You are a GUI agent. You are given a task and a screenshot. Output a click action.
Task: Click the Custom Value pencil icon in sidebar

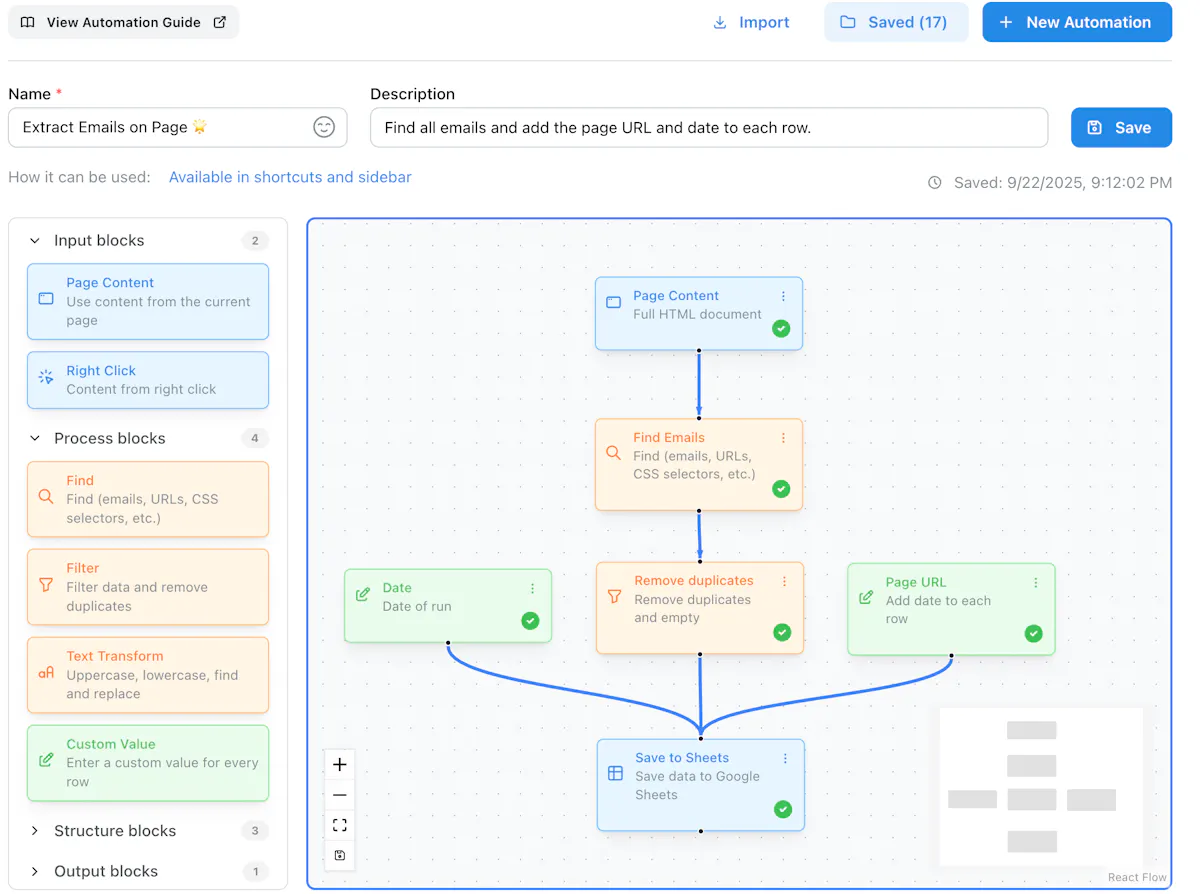[46, 760]
